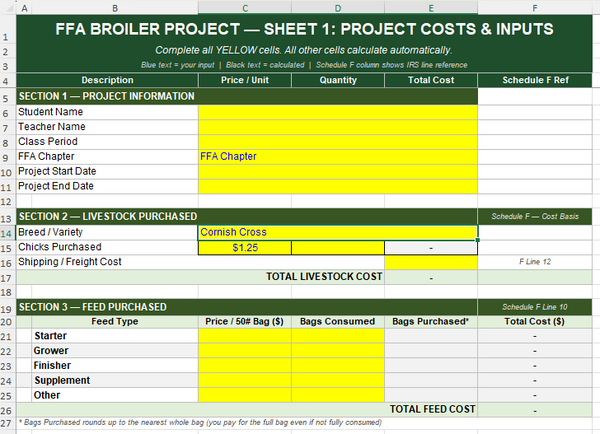Select column A header

24,8
